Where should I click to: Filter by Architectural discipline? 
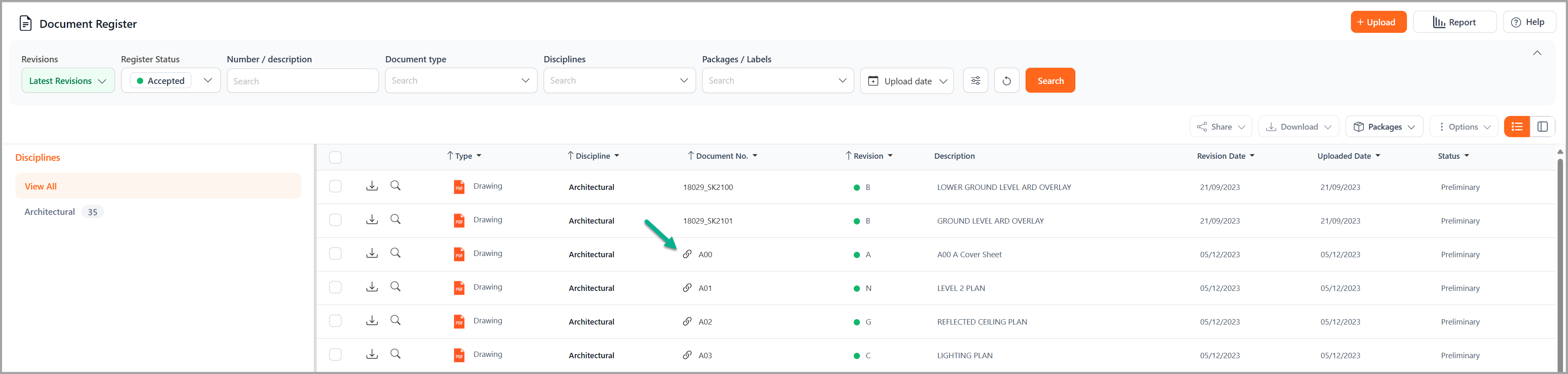[x=50, y=212]
